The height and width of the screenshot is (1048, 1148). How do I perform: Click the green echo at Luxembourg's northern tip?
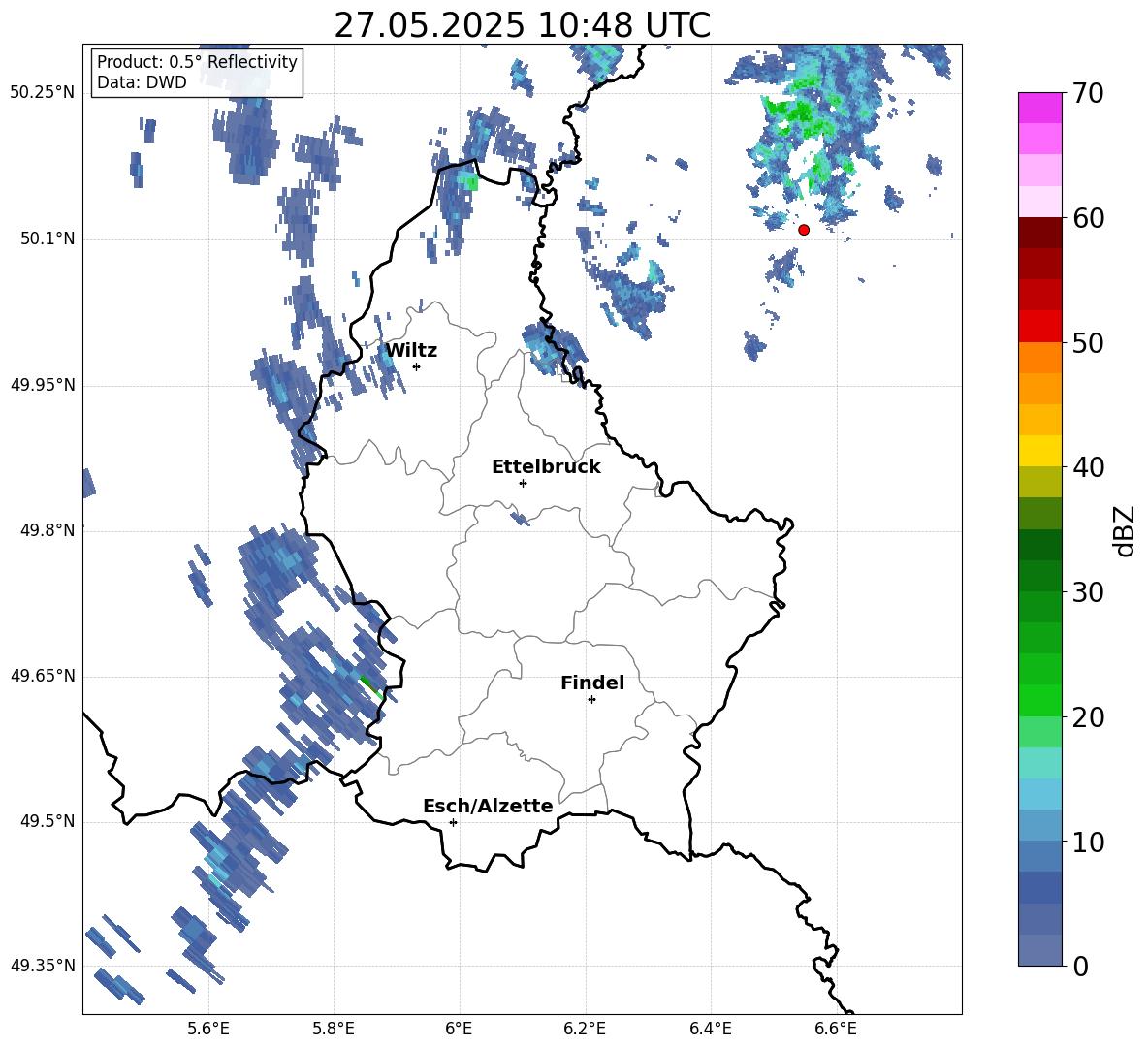468,180
